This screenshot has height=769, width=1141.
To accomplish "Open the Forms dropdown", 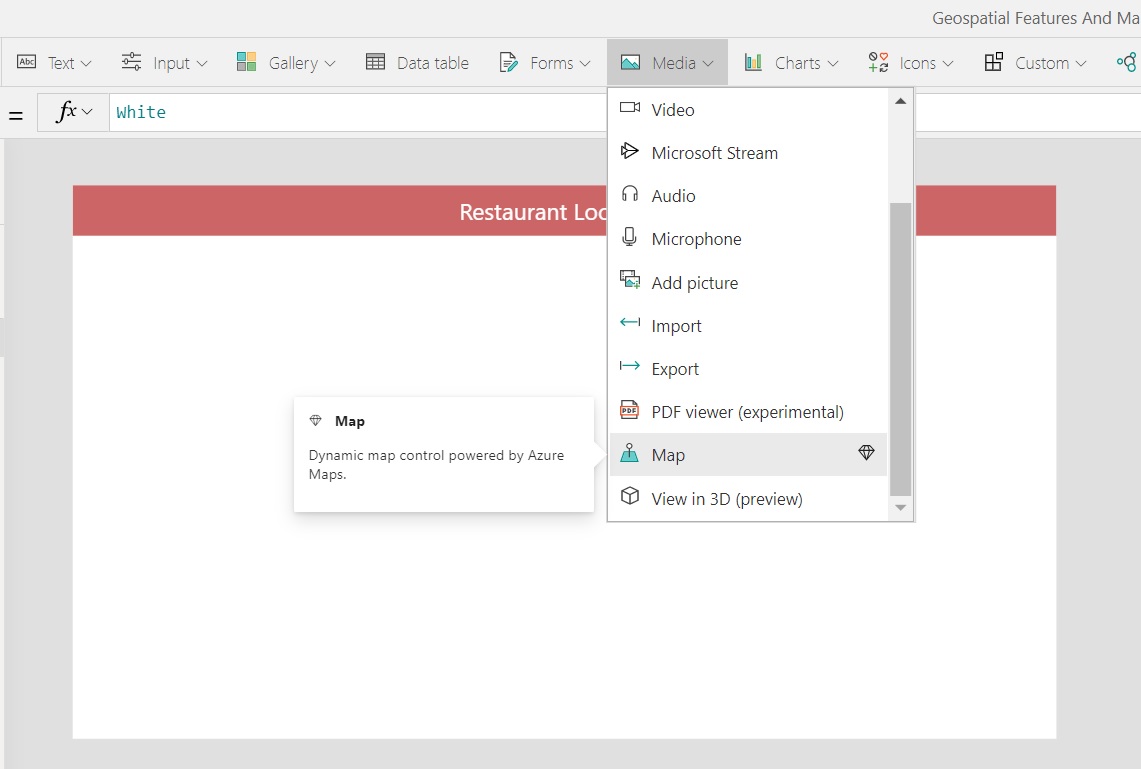I will point(545,63).
